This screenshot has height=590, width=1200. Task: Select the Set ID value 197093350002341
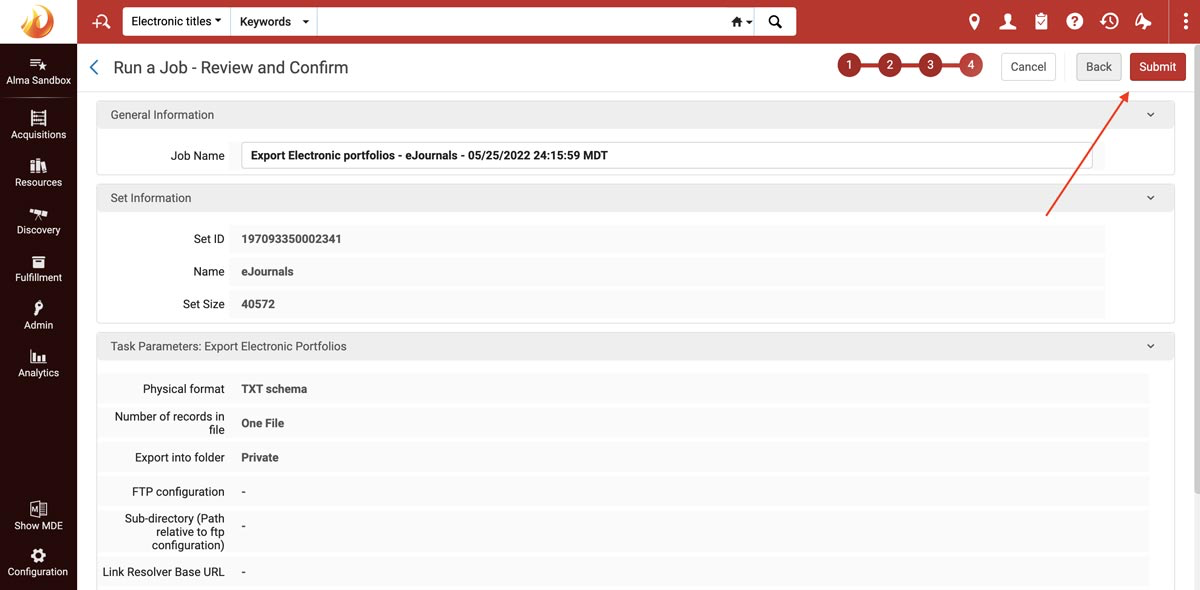click(x=291, y=239)
